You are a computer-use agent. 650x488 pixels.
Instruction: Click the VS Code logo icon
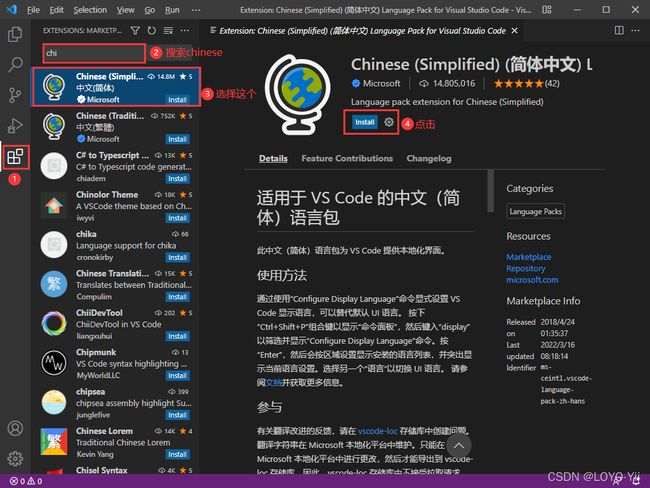point(12,9)
